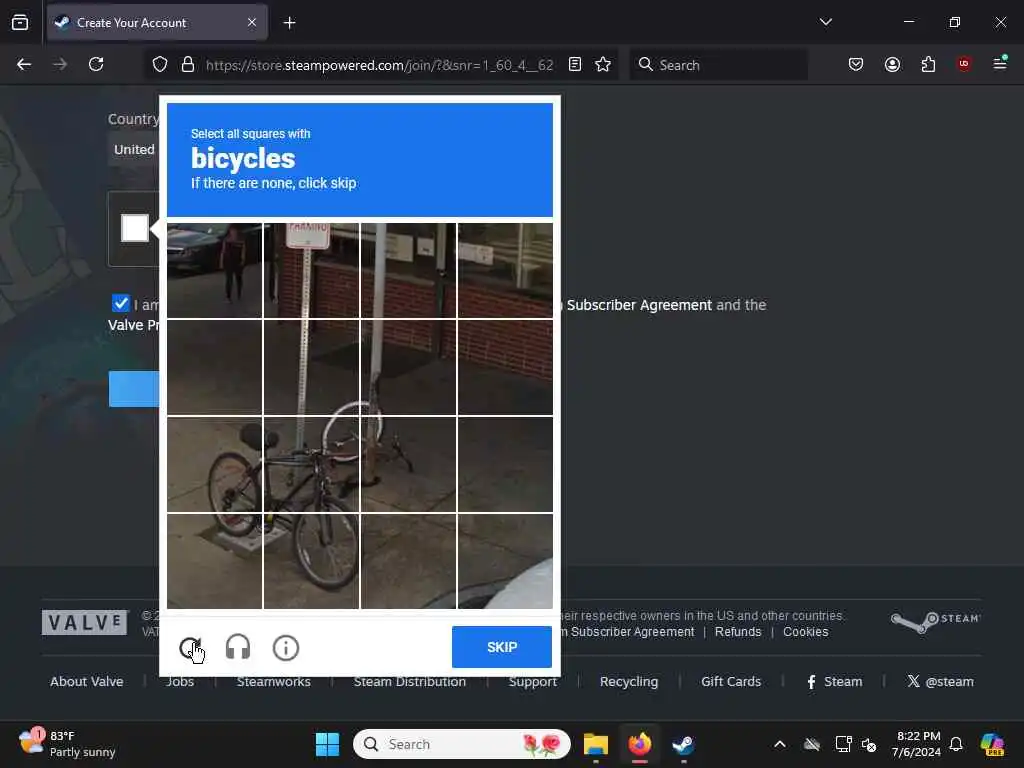The width and height of the screenshot is (1024, 768).
Task: View site security lock icon
Action: 188,64
